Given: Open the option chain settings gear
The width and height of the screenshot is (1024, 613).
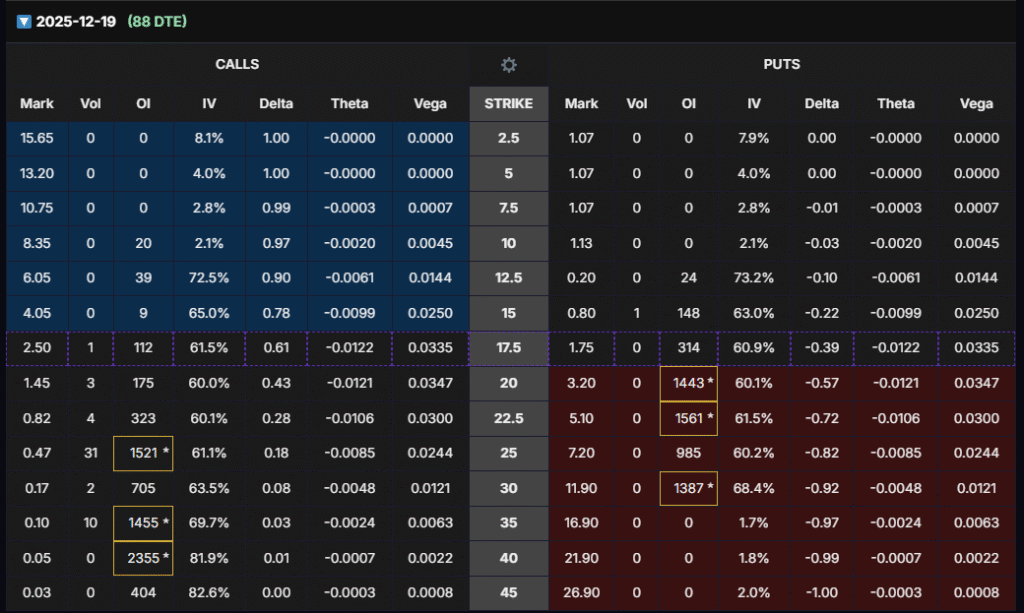Looking at the screenshot, I should [509, 65].
